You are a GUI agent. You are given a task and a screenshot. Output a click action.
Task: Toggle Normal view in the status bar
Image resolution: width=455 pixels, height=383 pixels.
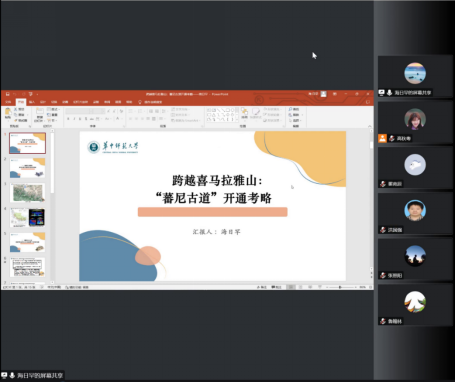pyautogui.click(x=291, y=287)
